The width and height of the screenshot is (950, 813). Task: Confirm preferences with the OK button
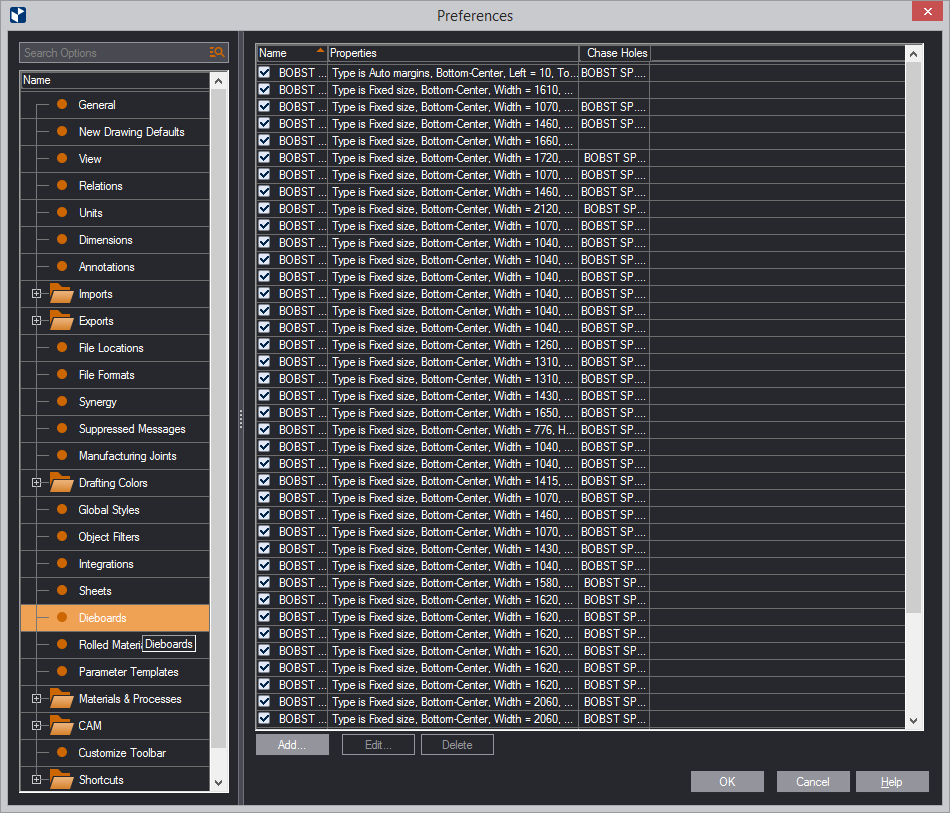click(727, 781)
